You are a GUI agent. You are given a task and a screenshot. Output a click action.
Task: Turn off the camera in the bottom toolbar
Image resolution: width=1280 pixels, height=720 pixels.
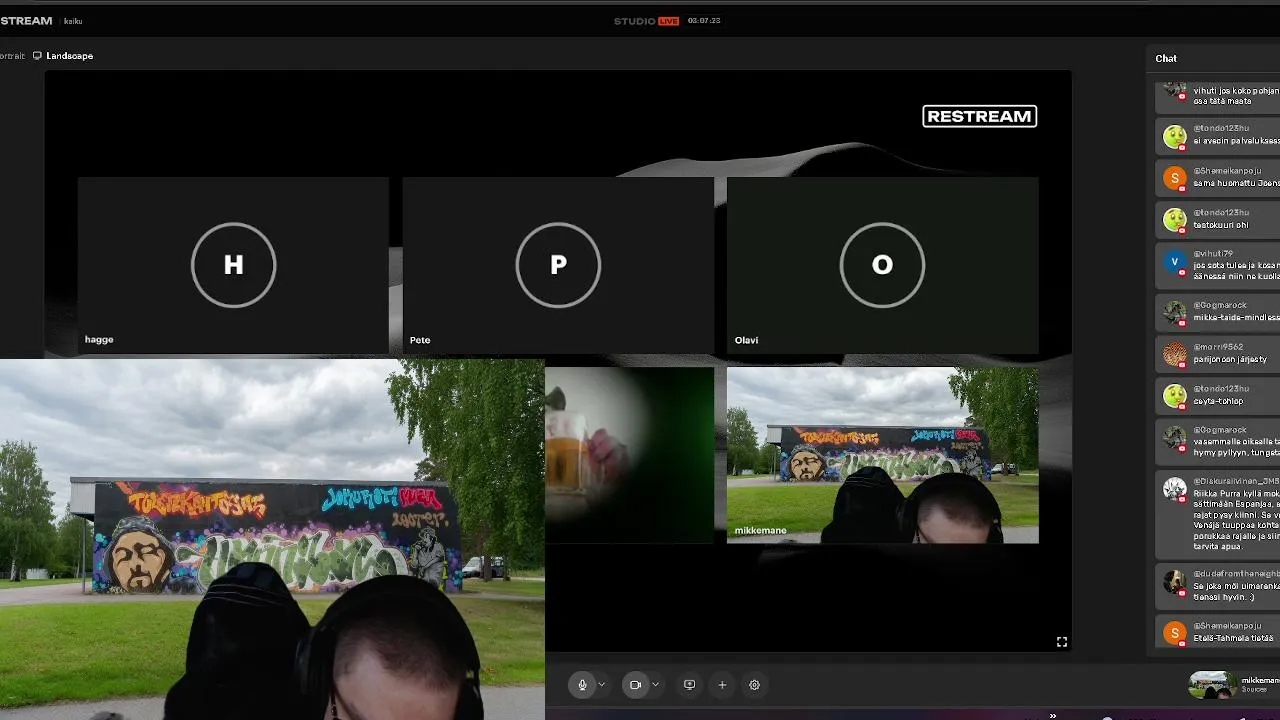point(635,685)
